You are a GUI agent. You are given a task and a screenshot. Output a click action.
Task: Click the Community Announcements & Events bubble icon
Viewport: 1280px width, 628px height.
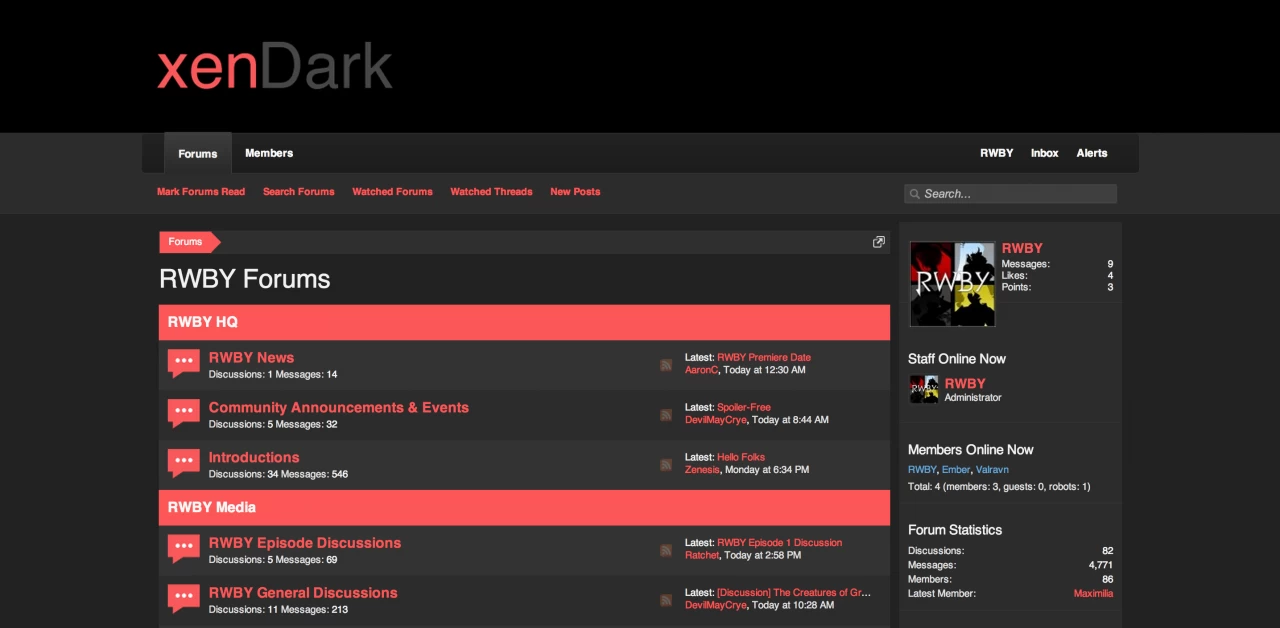coord(184,414)
